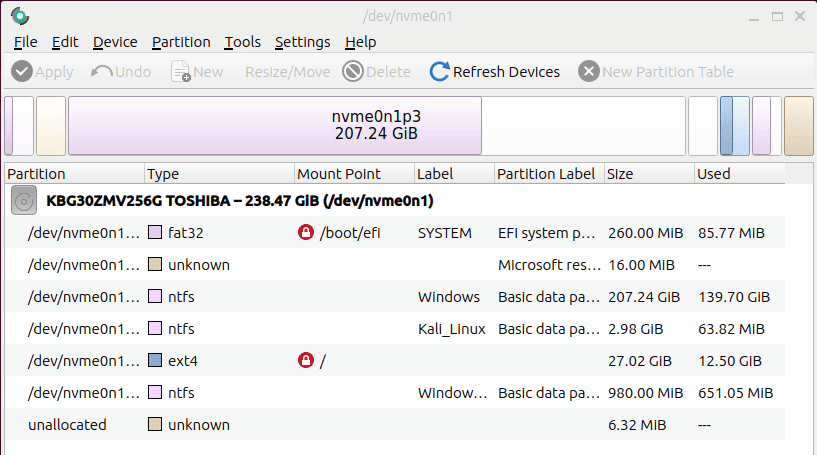Image resolution: width=817 pixels, height=455 pixels.
Task: Click the New Partition Table label
Action: 668,71
